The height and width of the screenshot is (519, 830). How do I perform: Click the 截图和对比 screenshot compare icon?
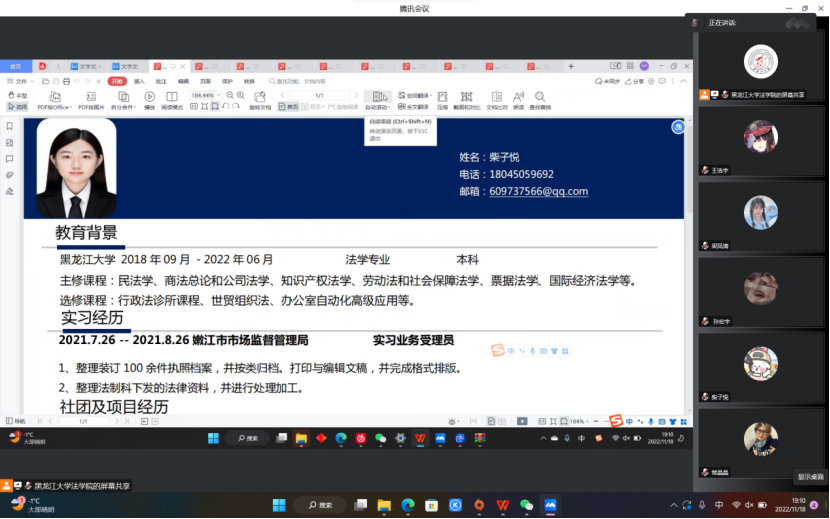(467, 99)
